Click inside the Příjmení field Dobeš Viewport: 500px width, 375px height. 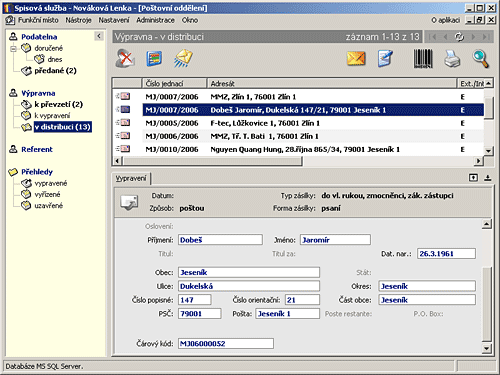(x=220, y=240)
